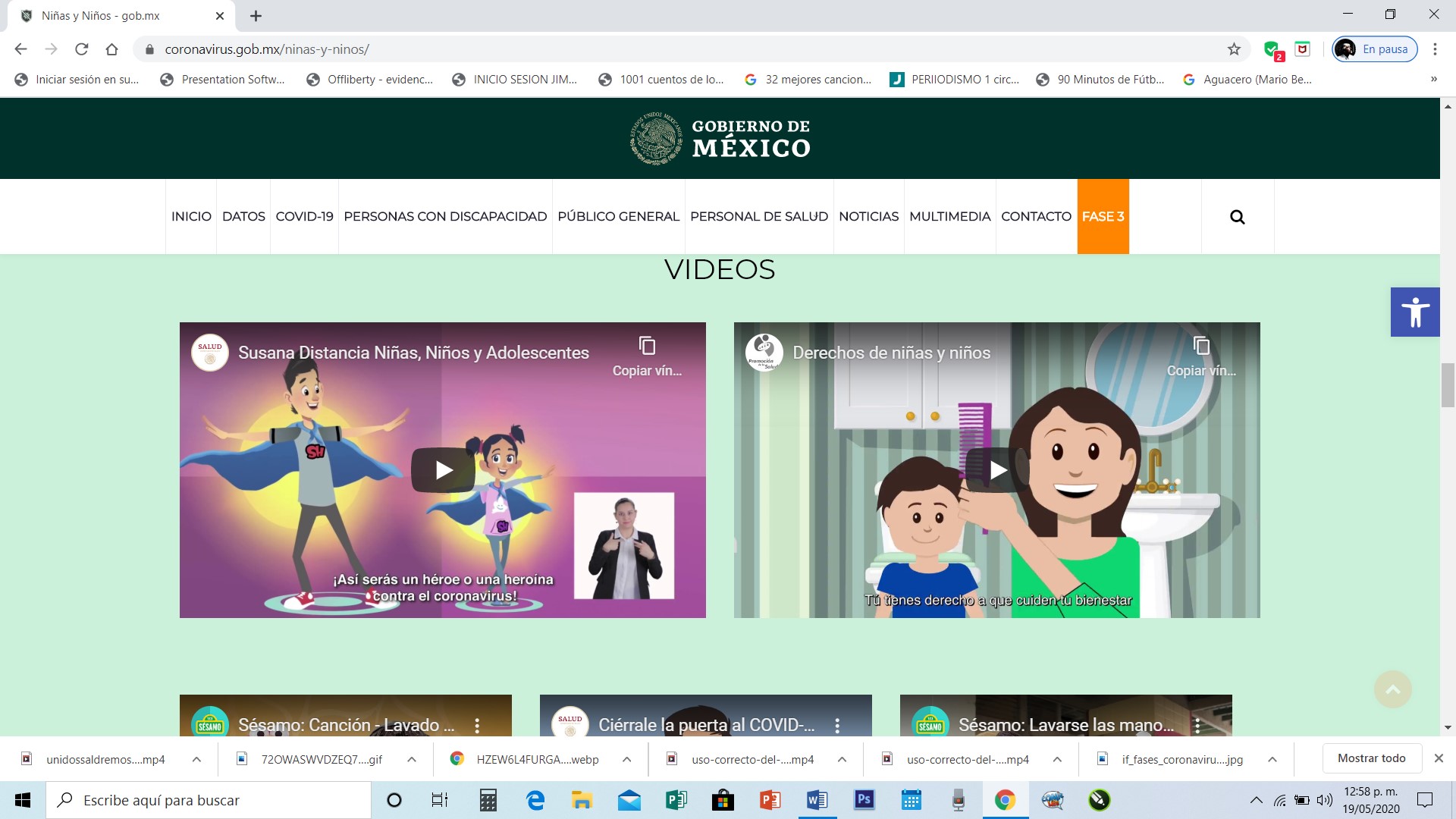The image size is (1456, 819).
Task: Copy link of Susana Distancia video
Action: click(647, 356)
